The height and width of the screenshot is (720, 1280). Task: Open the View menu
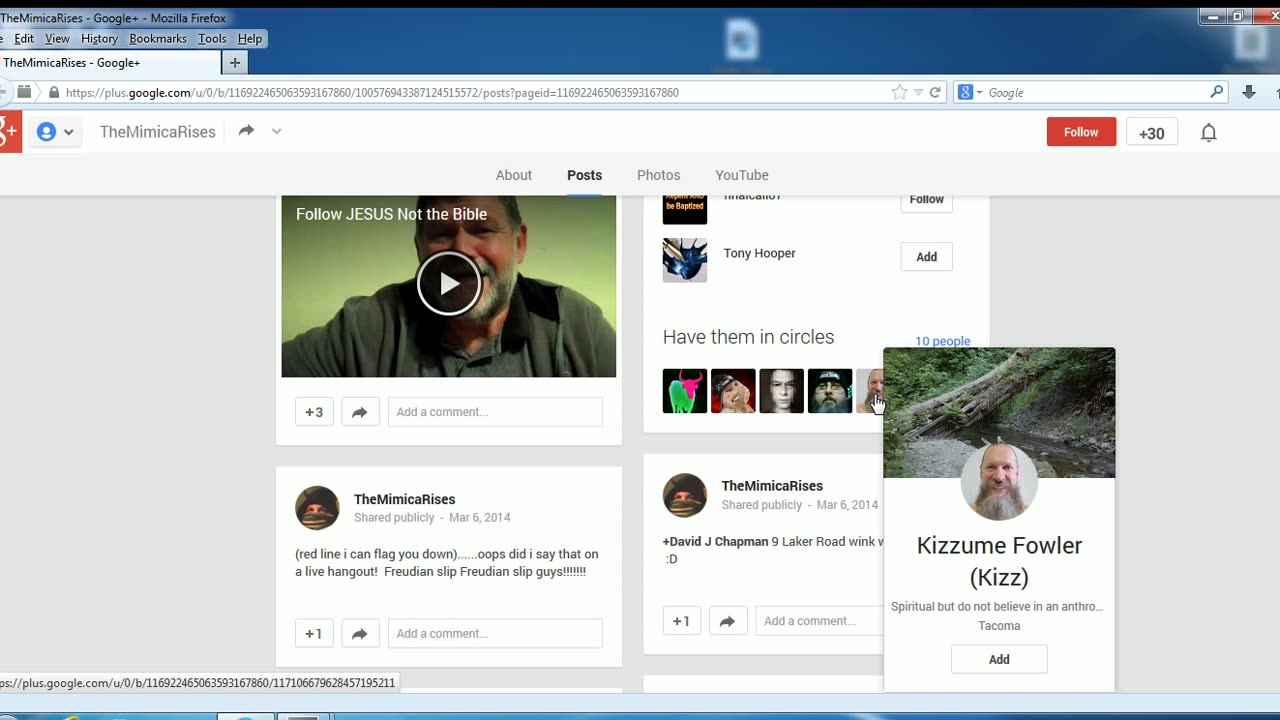[57, 39]
